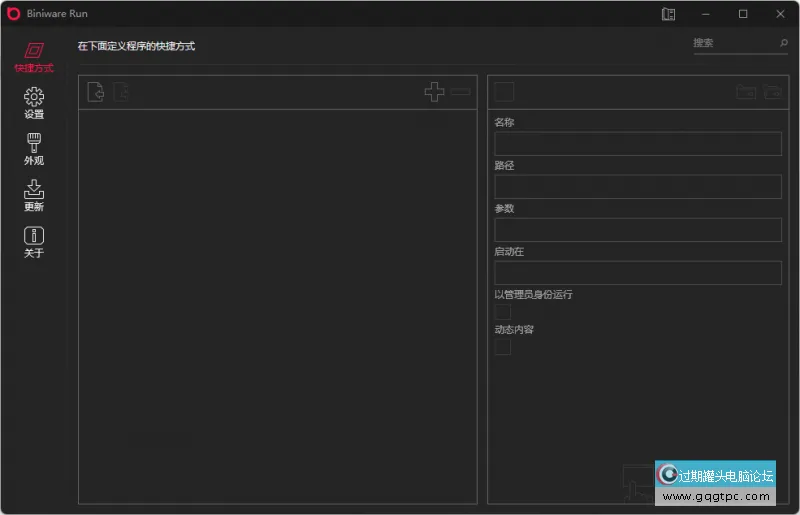Image resolution: width=800 pixels, height=515 pixels.
Task: Click the shortcut icon preview box
Action: point(504,92)
